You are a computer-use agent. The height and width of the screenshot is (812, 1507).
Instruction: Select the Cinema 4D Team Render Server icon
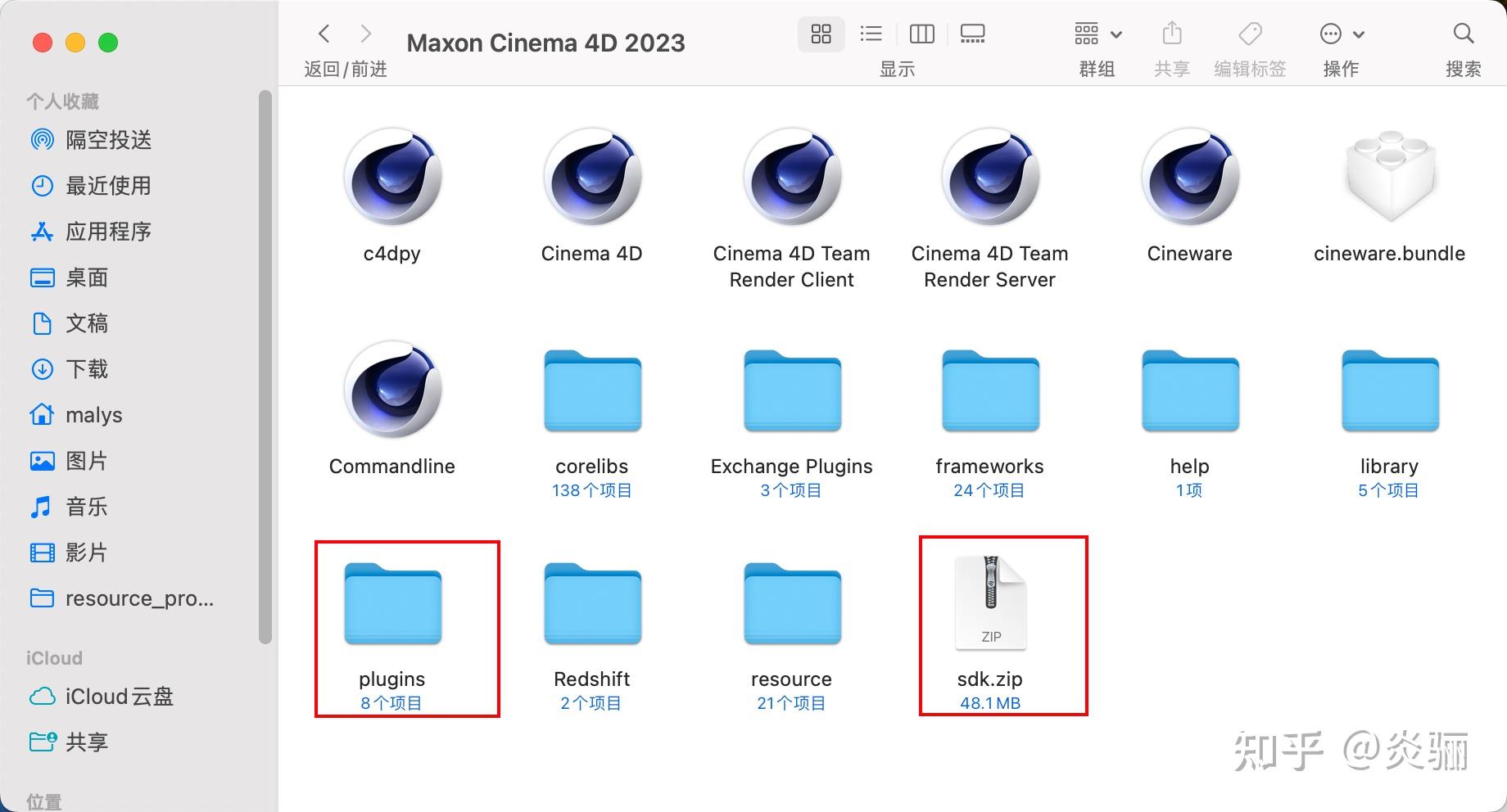click(990, 176)
